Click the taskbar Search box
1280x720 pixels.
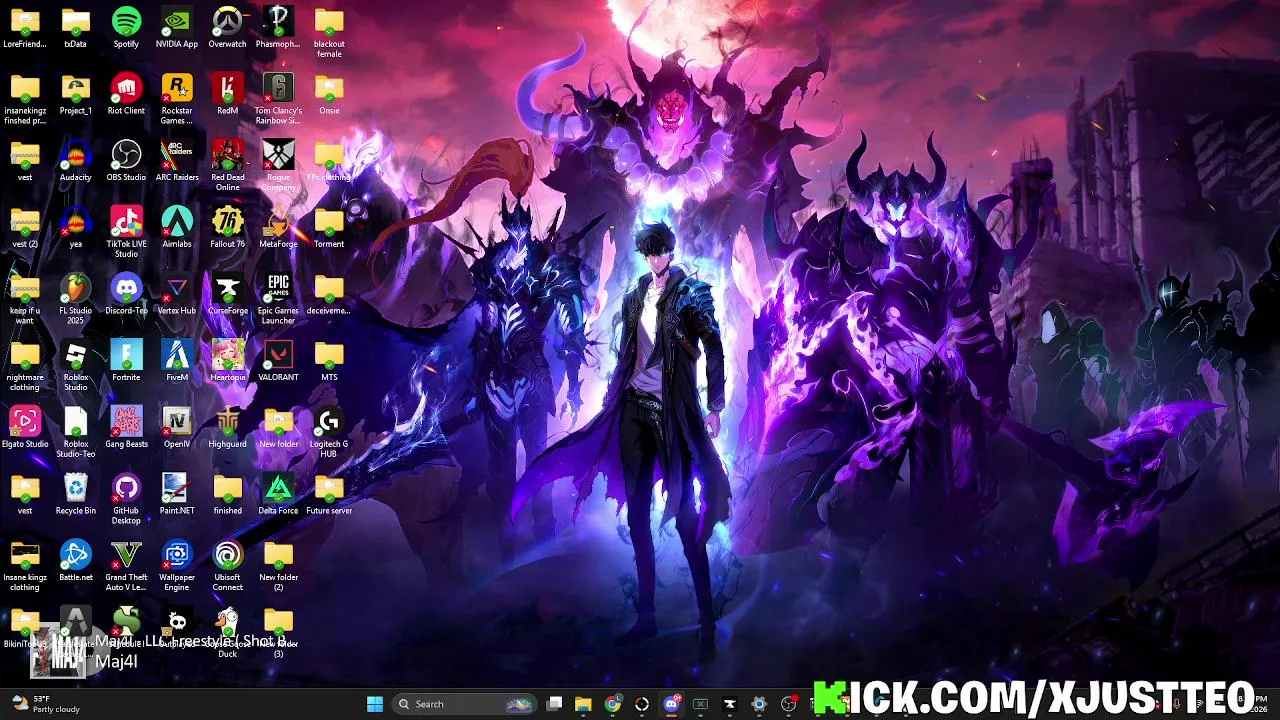pos(465,704)
